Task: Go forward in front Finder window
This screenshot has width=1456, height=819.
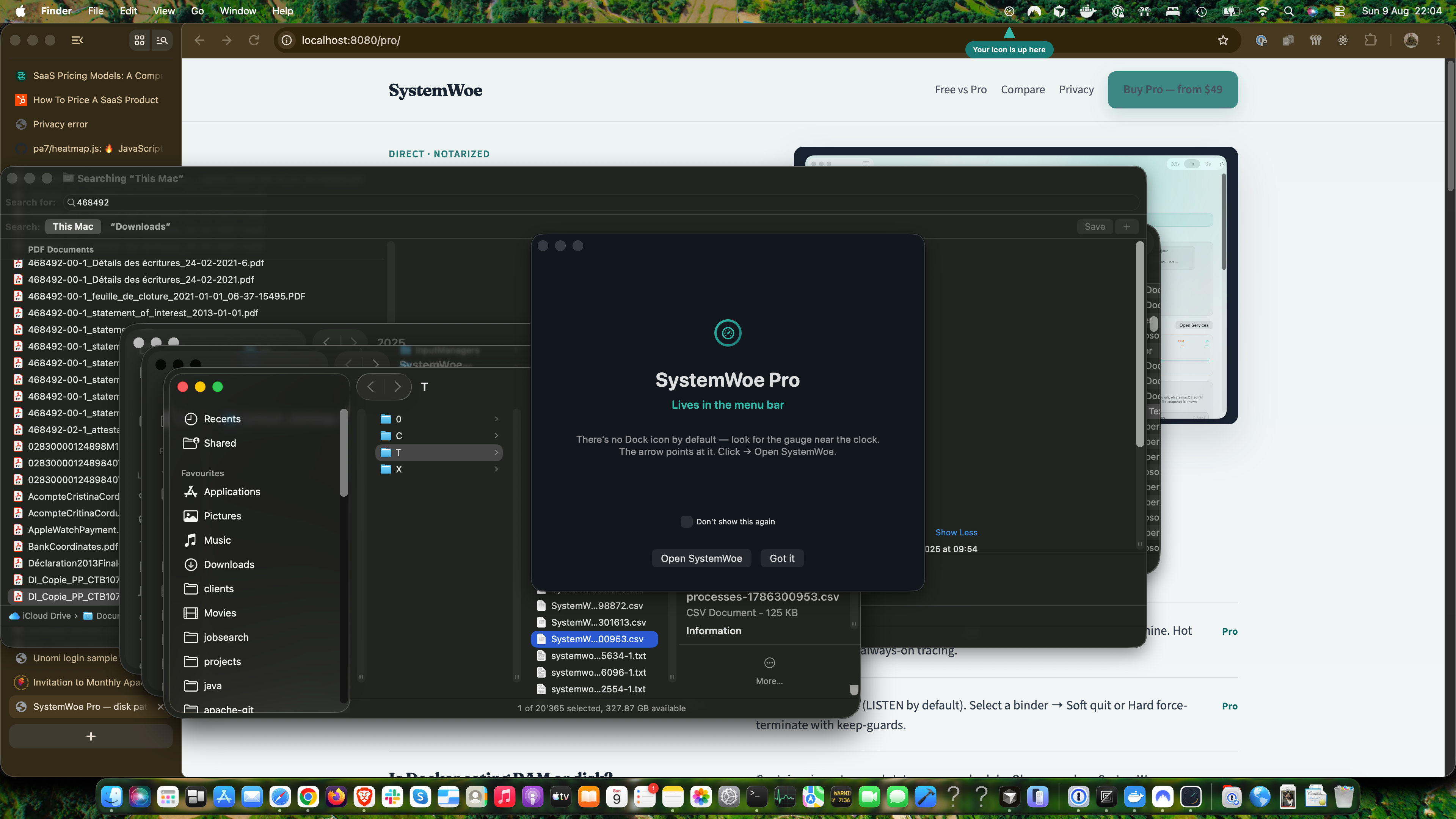Action: point(397,387)
